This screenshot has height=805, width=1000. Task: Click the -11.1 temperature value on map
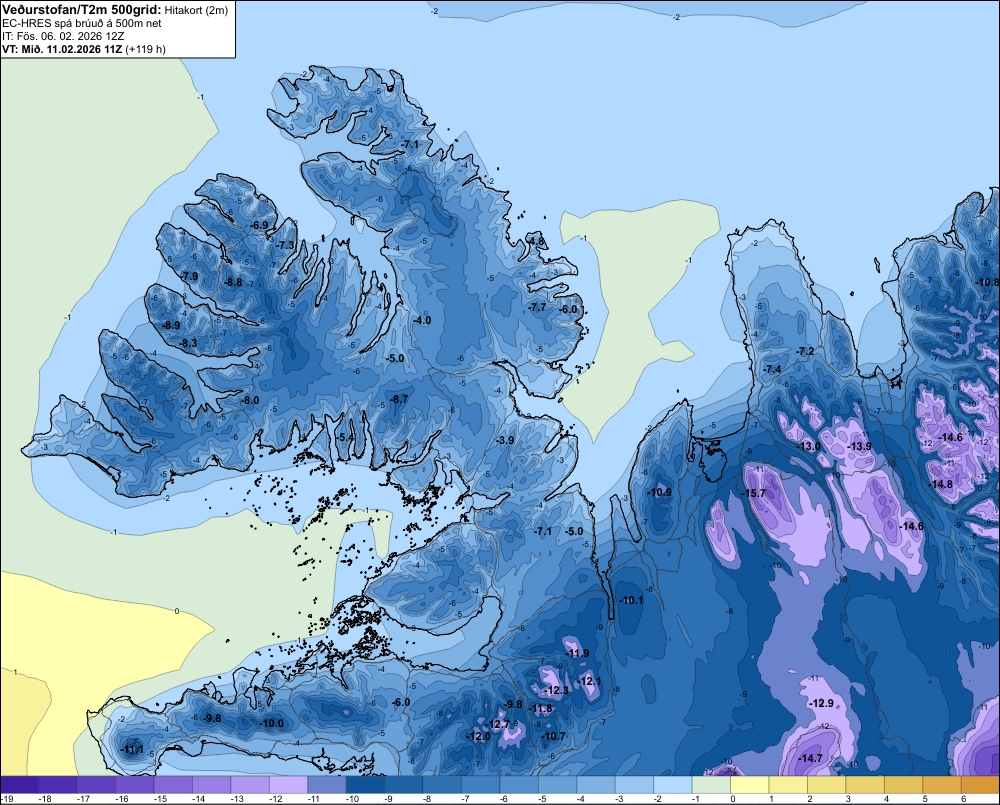click(x=133, y=750)
